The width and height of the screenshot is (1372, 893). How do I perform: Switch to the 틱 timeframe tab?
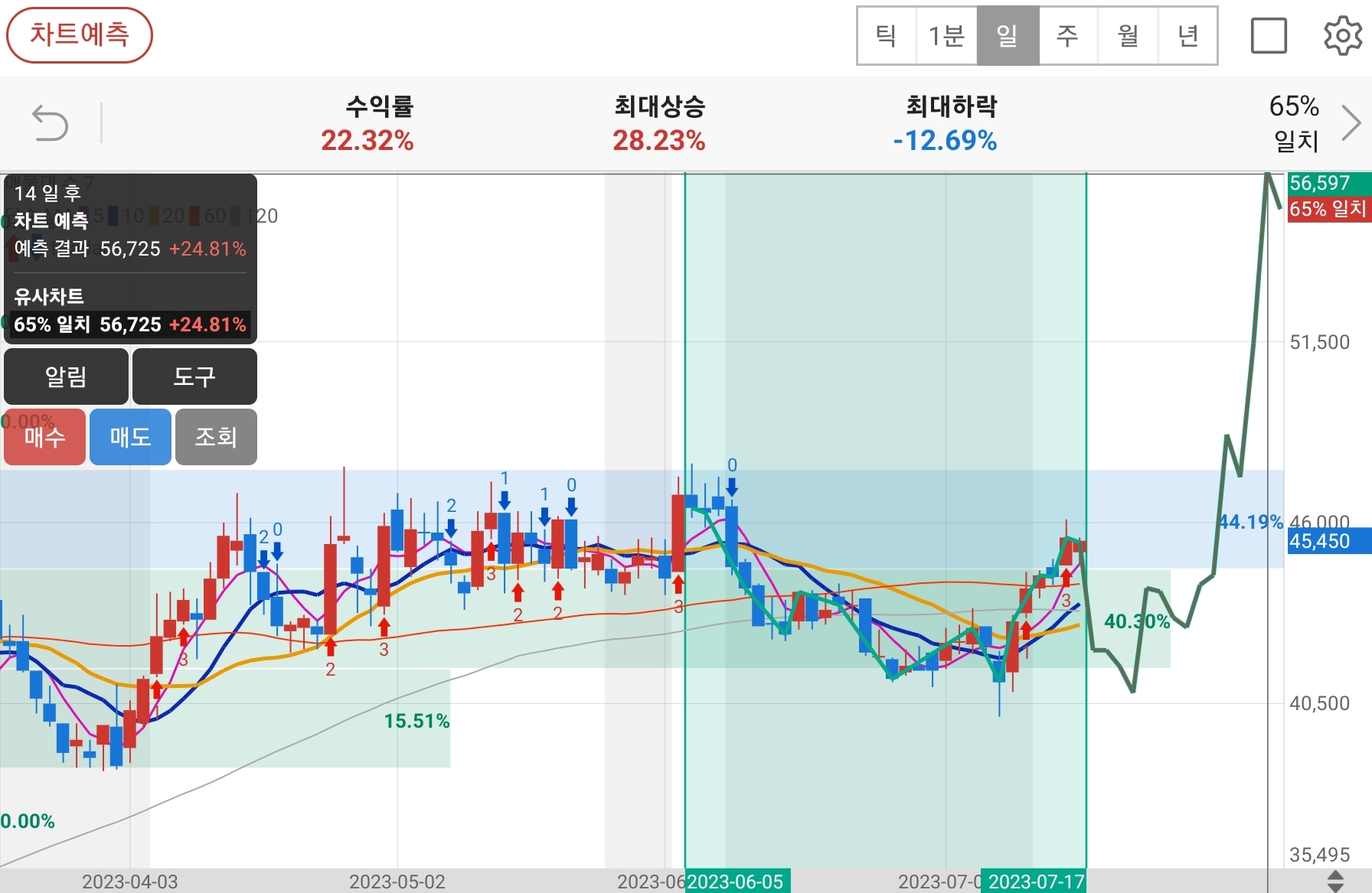click(887, 36)
